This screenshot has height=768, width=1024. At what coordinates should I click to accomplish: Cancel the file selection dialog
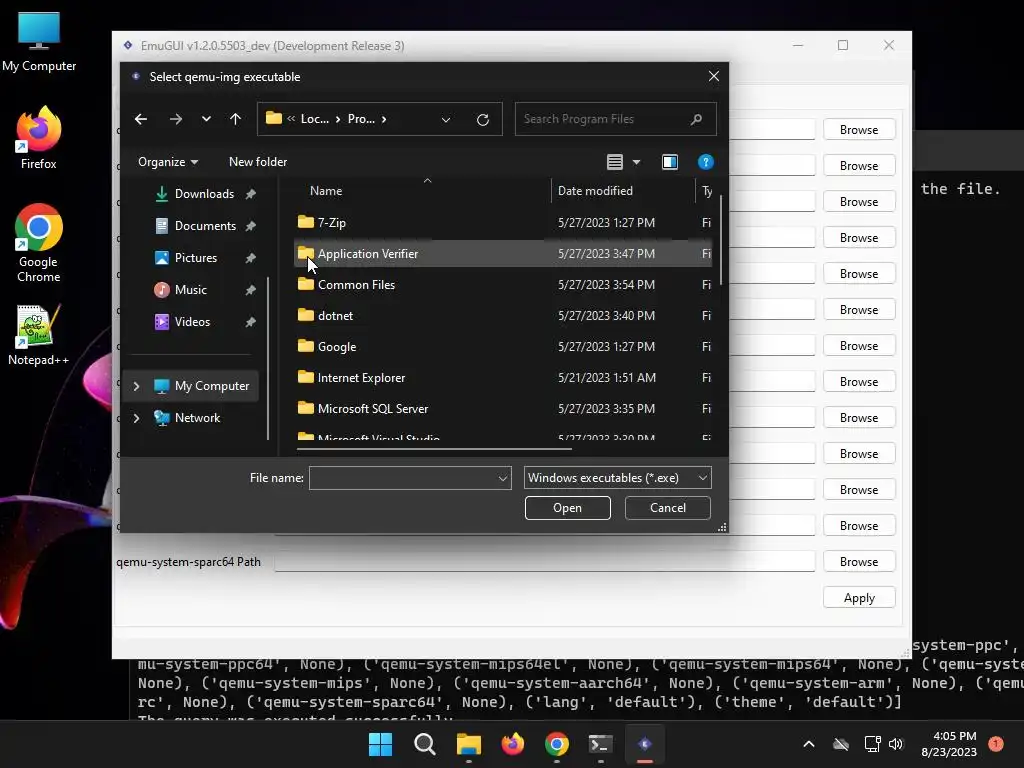(667, 508)
